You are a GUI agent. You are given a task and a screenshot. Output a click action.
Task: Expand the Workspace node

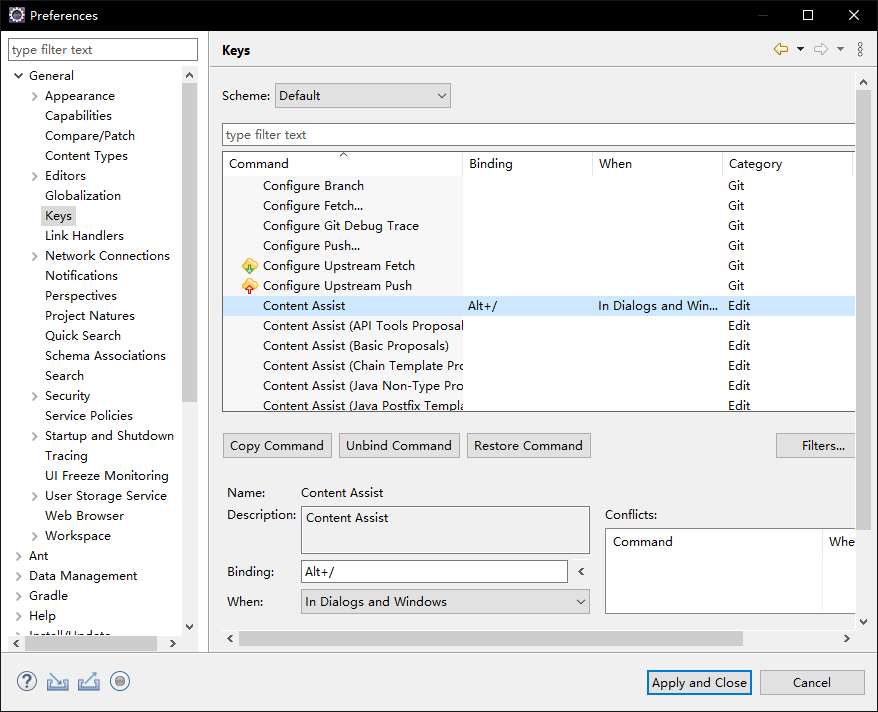pos(35,536)
